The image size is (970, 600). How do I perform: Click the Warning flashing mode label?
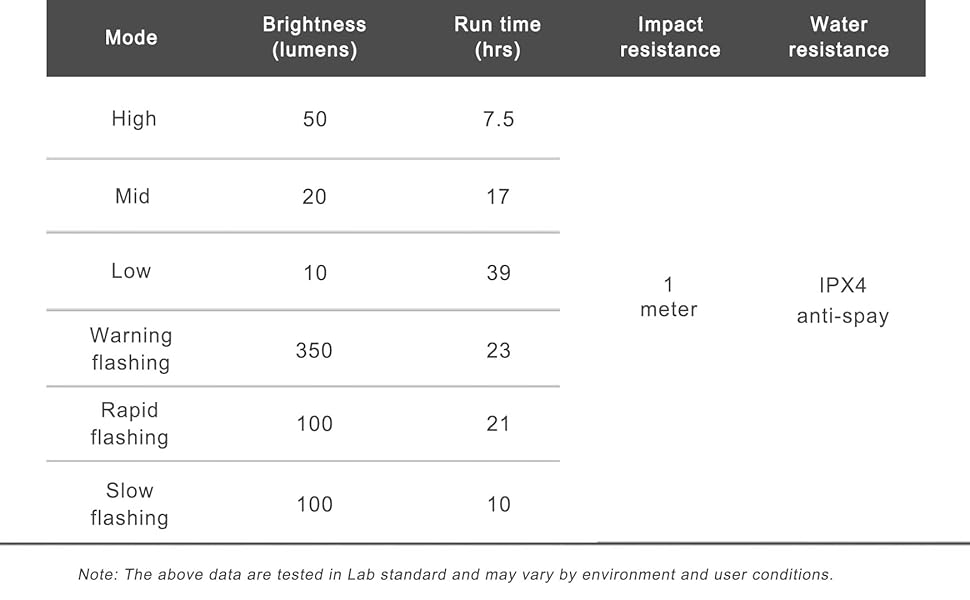click(x=131, y=349)
